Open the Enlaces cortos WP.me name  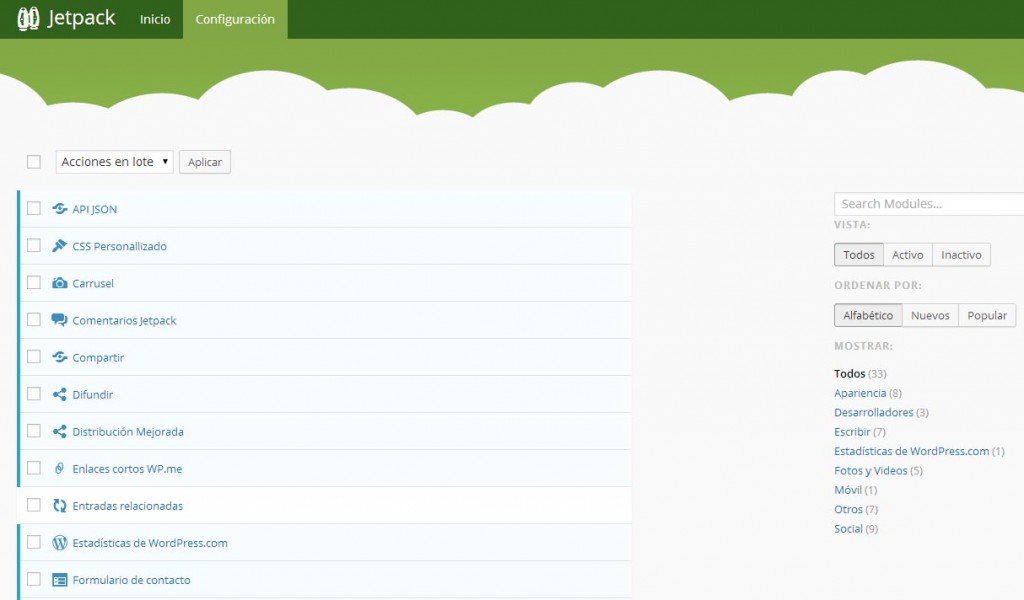127,469
